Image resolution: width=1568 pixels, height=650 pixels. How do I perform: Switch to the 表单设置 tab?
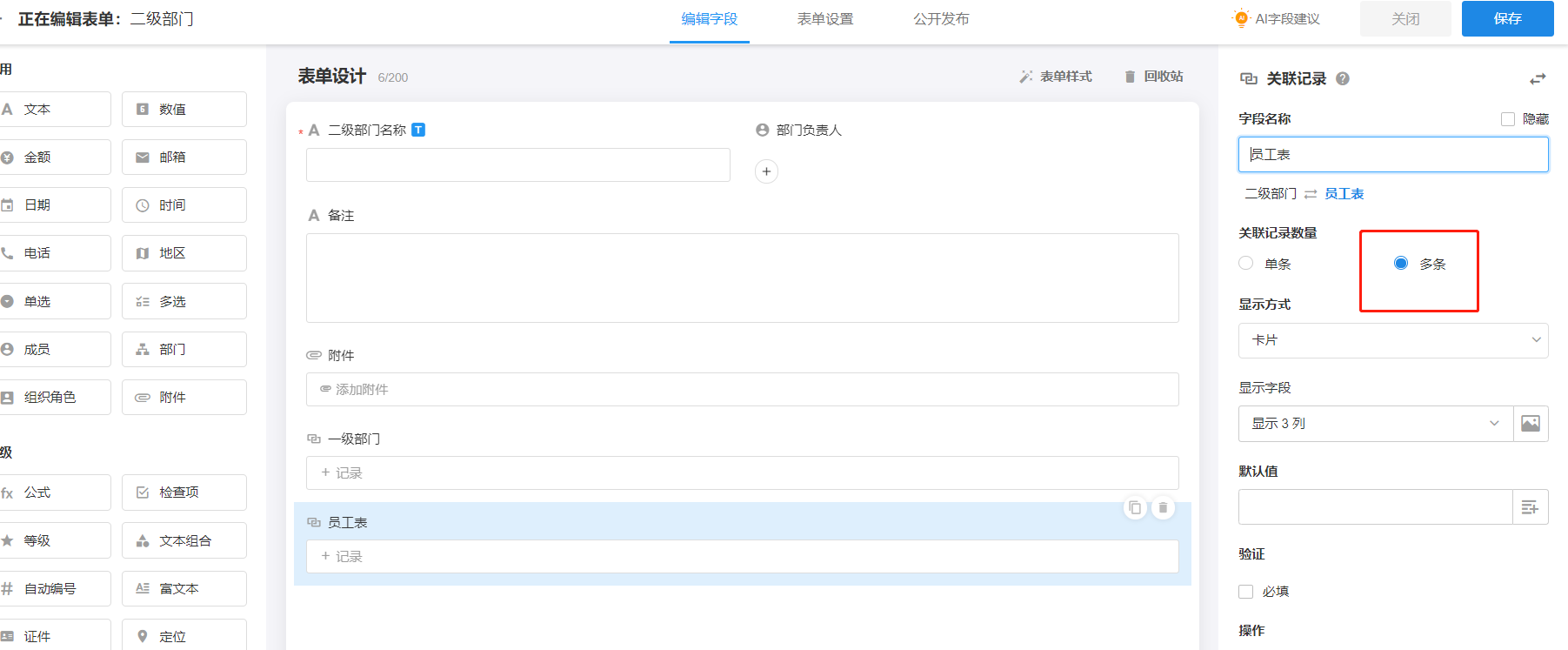click(824, 19)
